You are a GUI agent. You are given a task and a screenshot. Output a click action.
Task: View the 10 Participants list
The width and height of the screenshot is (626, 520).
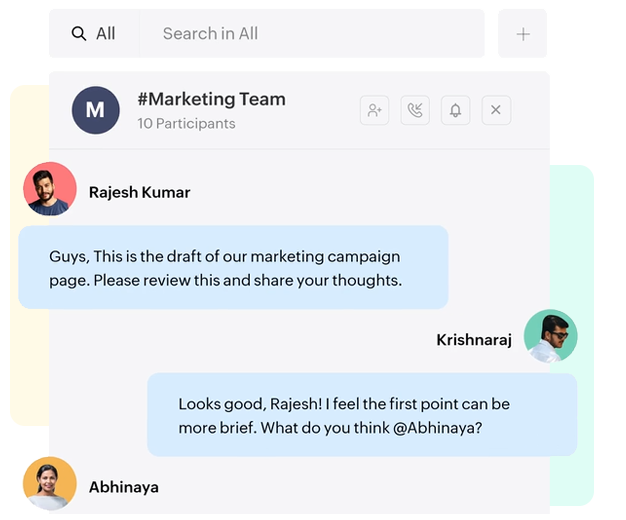[x=186, y=123]
